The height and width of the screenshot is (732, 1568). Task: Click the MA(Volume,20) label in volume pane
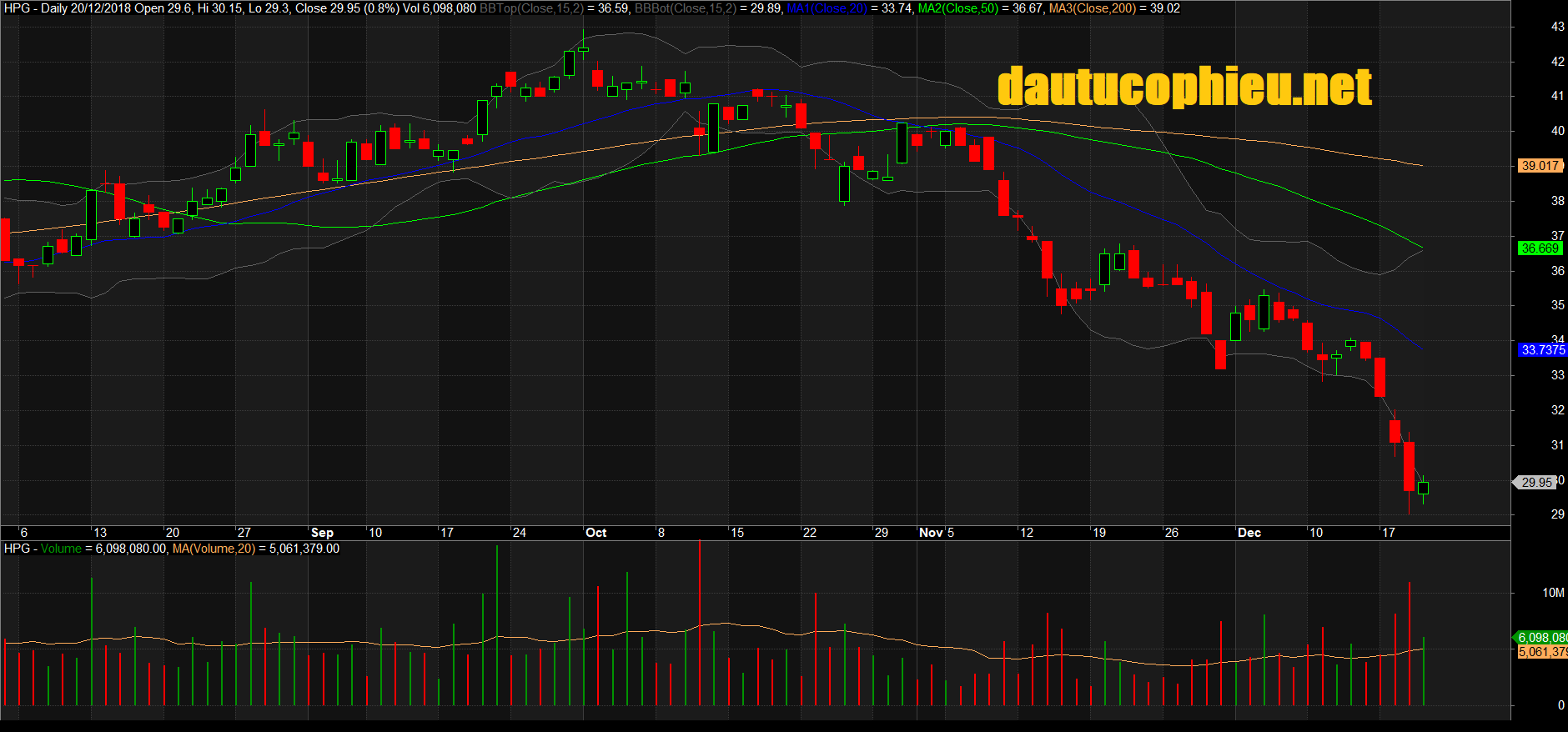coord(214,549)
